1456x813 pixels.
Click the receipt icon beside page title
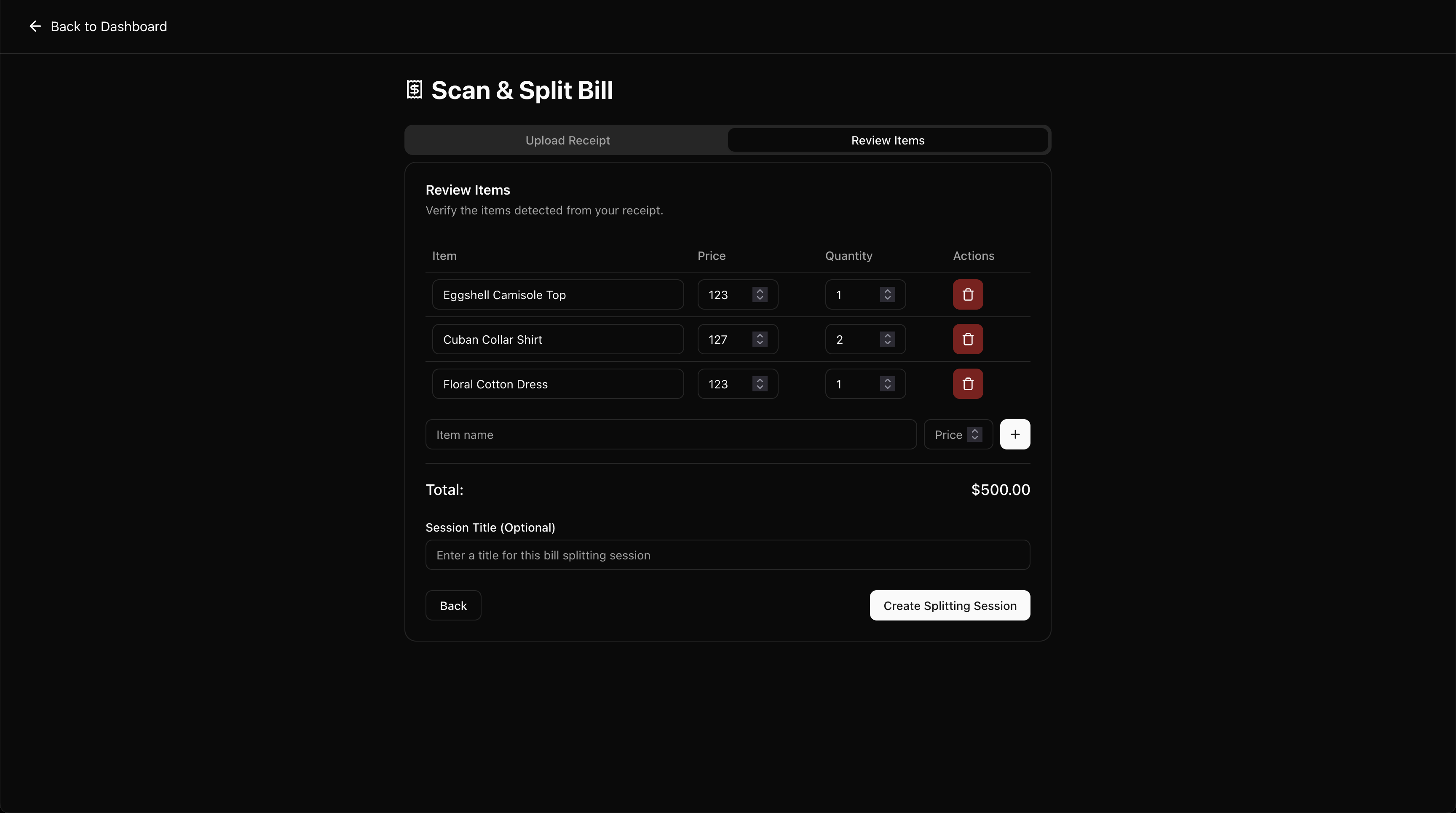click(x=414, y=90)
